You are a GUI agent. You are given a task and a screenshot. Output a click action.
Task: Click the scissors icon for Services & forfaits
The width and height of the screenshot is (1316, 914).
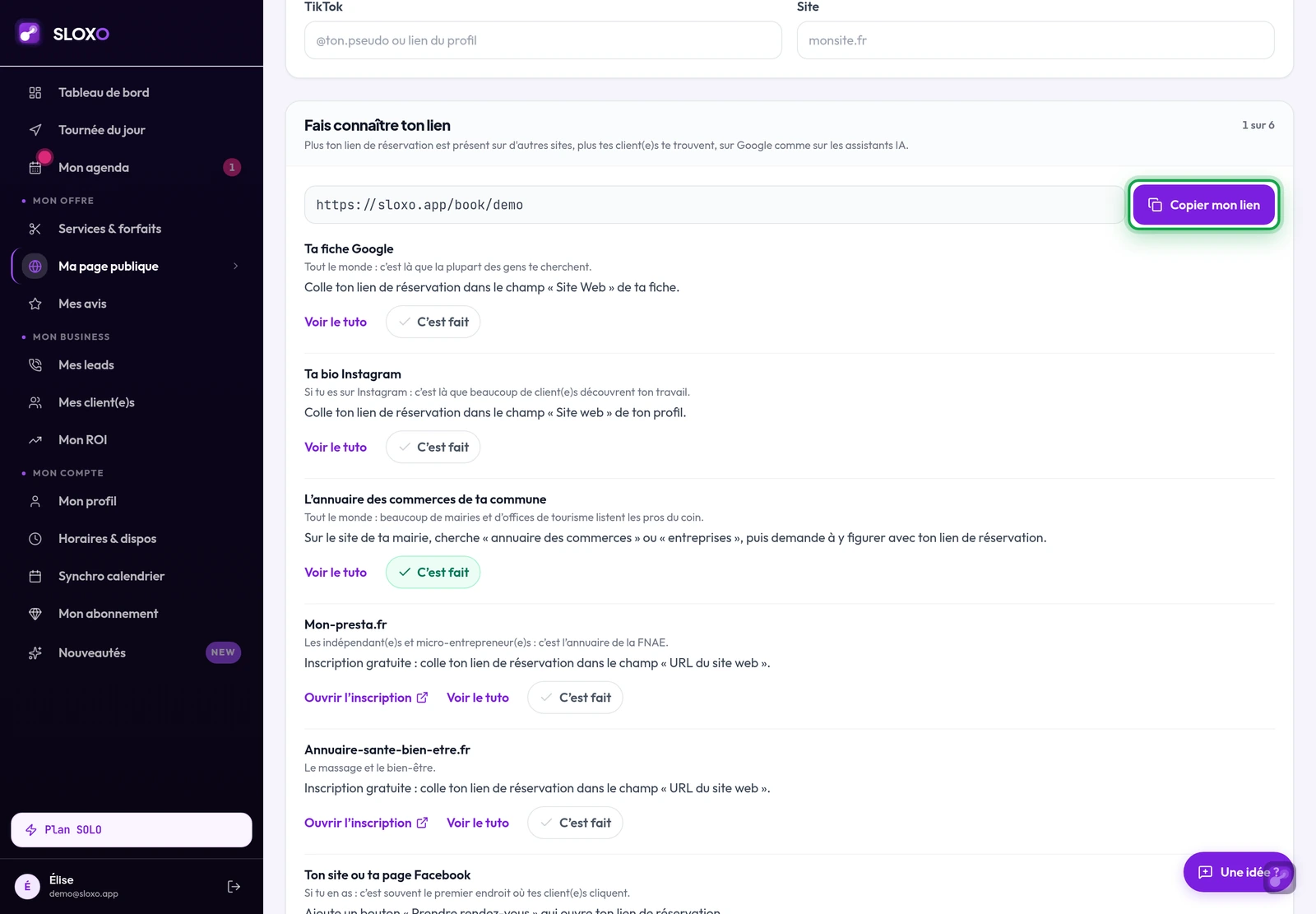35,229
